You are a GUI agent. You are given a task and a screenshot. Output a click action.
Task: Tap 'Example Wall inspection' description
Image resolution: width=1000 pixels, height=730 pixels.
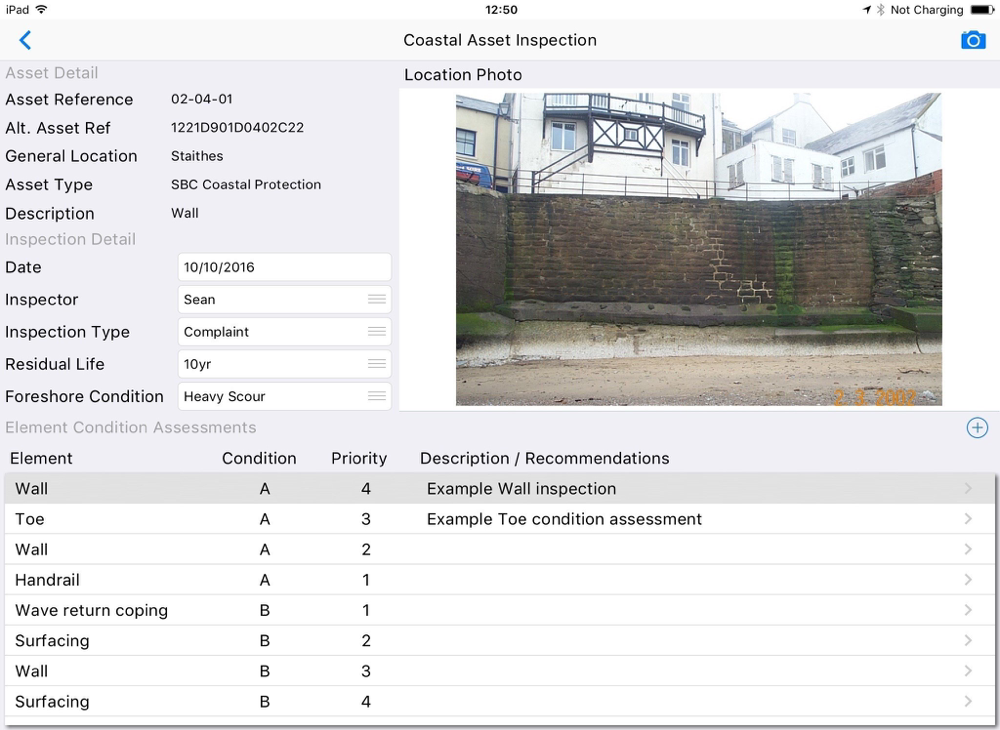[x=521, y=488]
